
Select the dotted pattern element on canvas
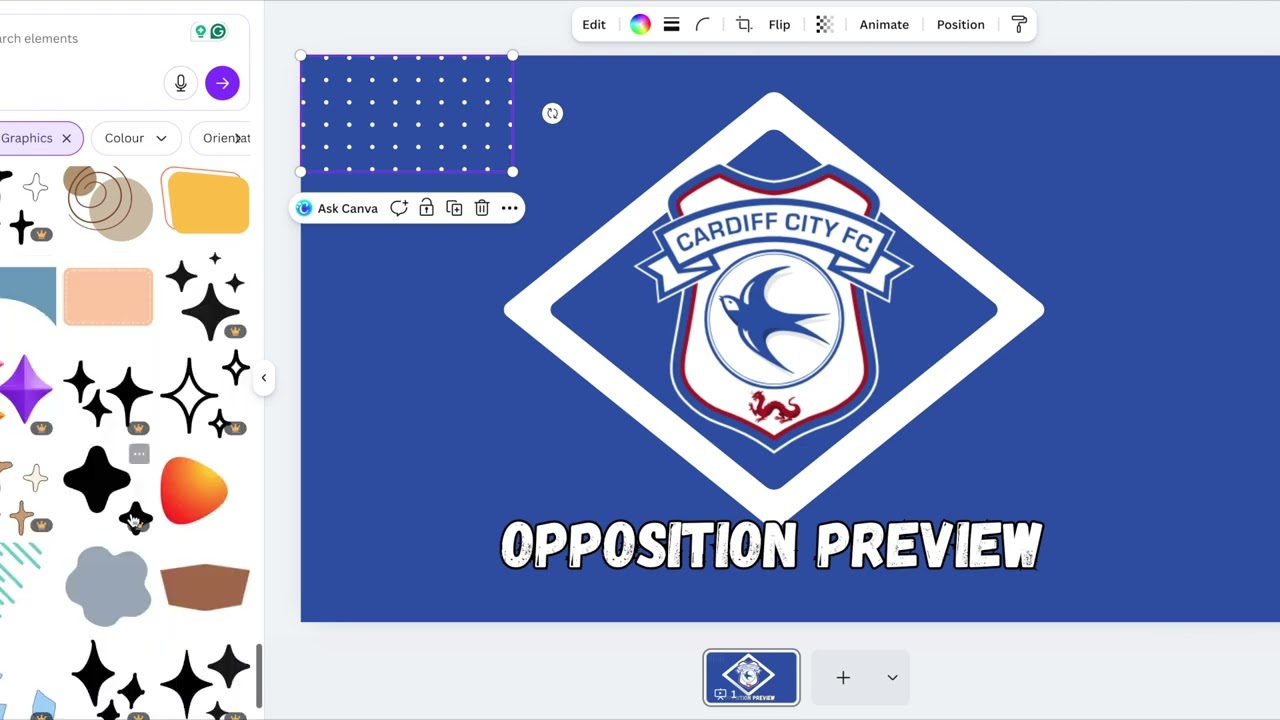(407, 114)
